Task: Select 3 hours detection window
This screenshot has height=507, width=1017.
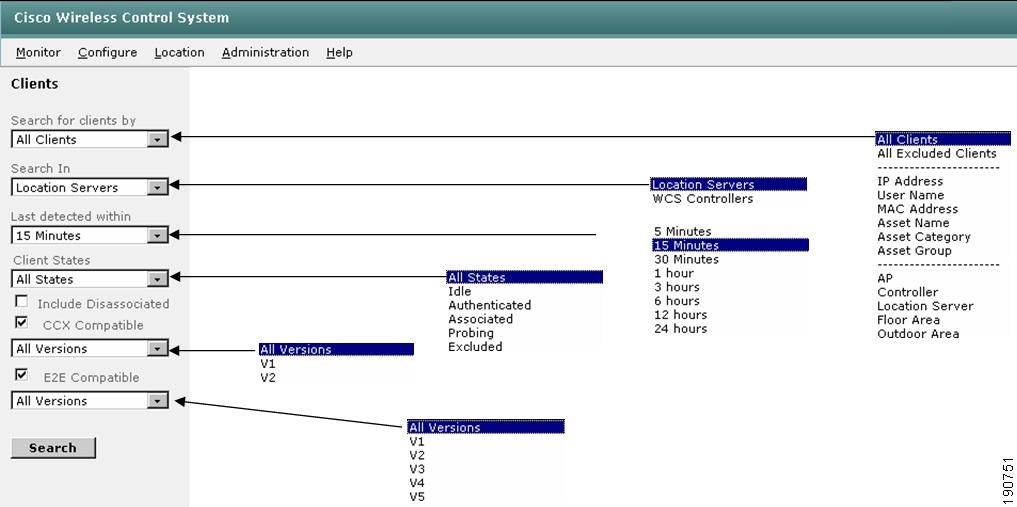Action: pos(677,287)
